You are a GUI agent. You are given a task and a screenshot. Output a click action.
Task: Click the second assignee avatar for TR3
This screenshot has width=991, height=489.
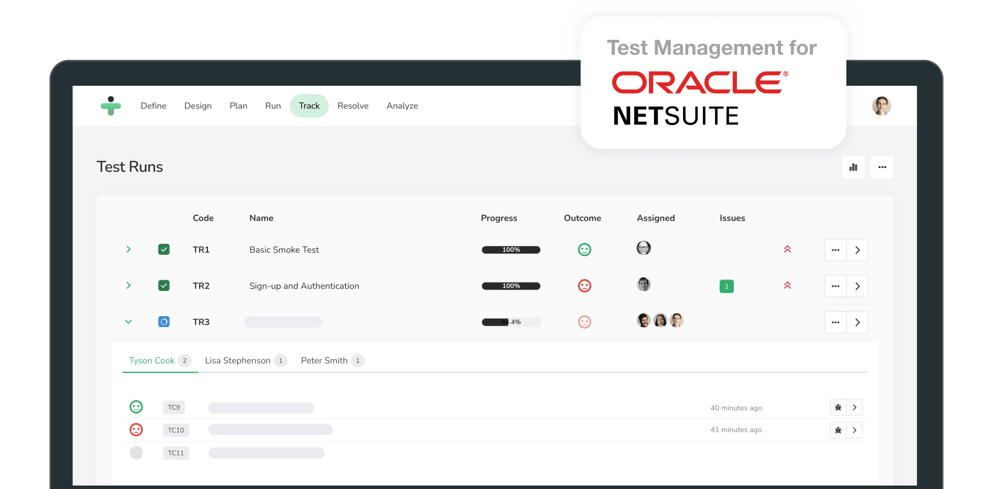pos(660,320)
